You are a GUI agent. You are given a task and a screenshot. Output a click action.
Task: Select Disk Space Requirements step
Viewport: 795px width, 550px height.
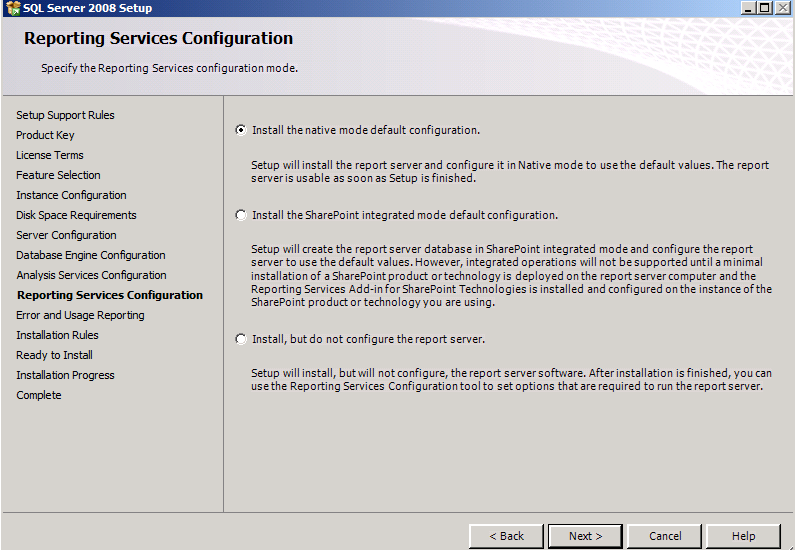[x=76, y=215]
